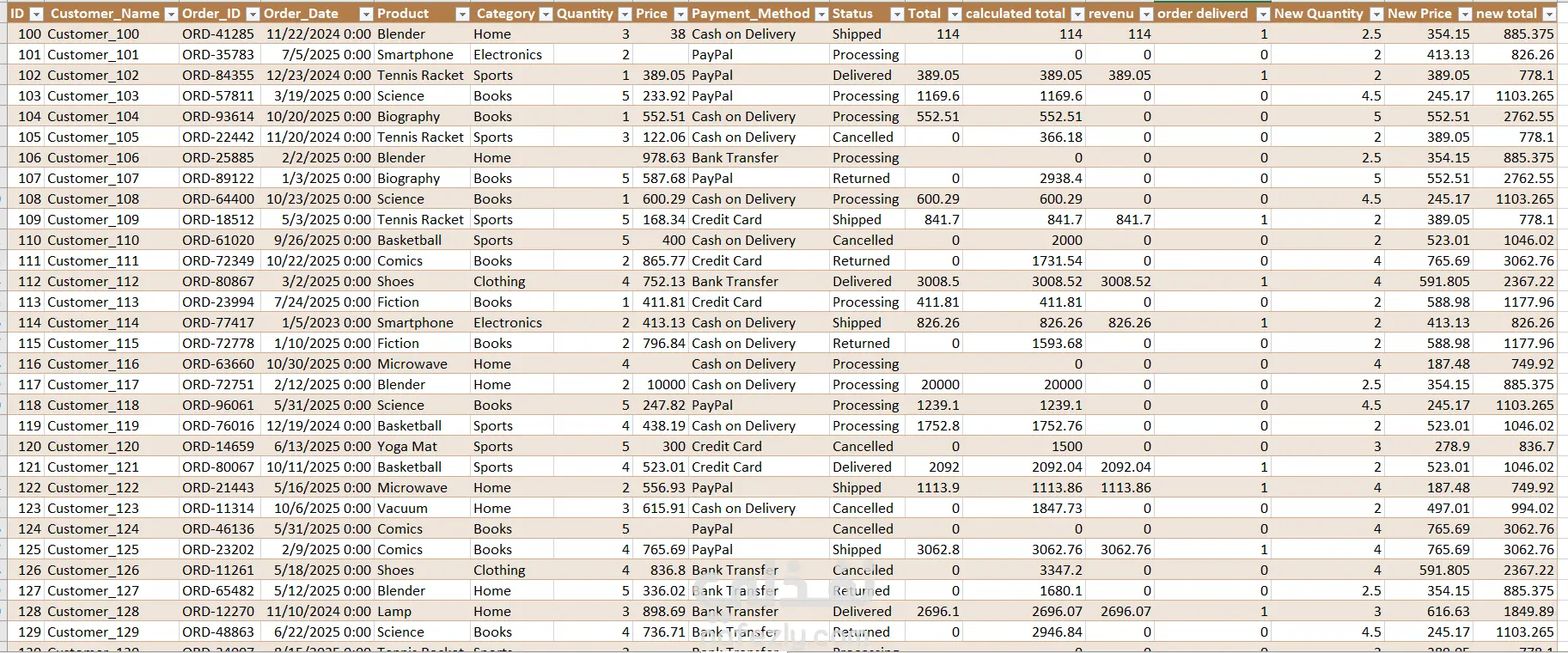Expand the Product column filter arrow
1568x653 pixels.
462,14
